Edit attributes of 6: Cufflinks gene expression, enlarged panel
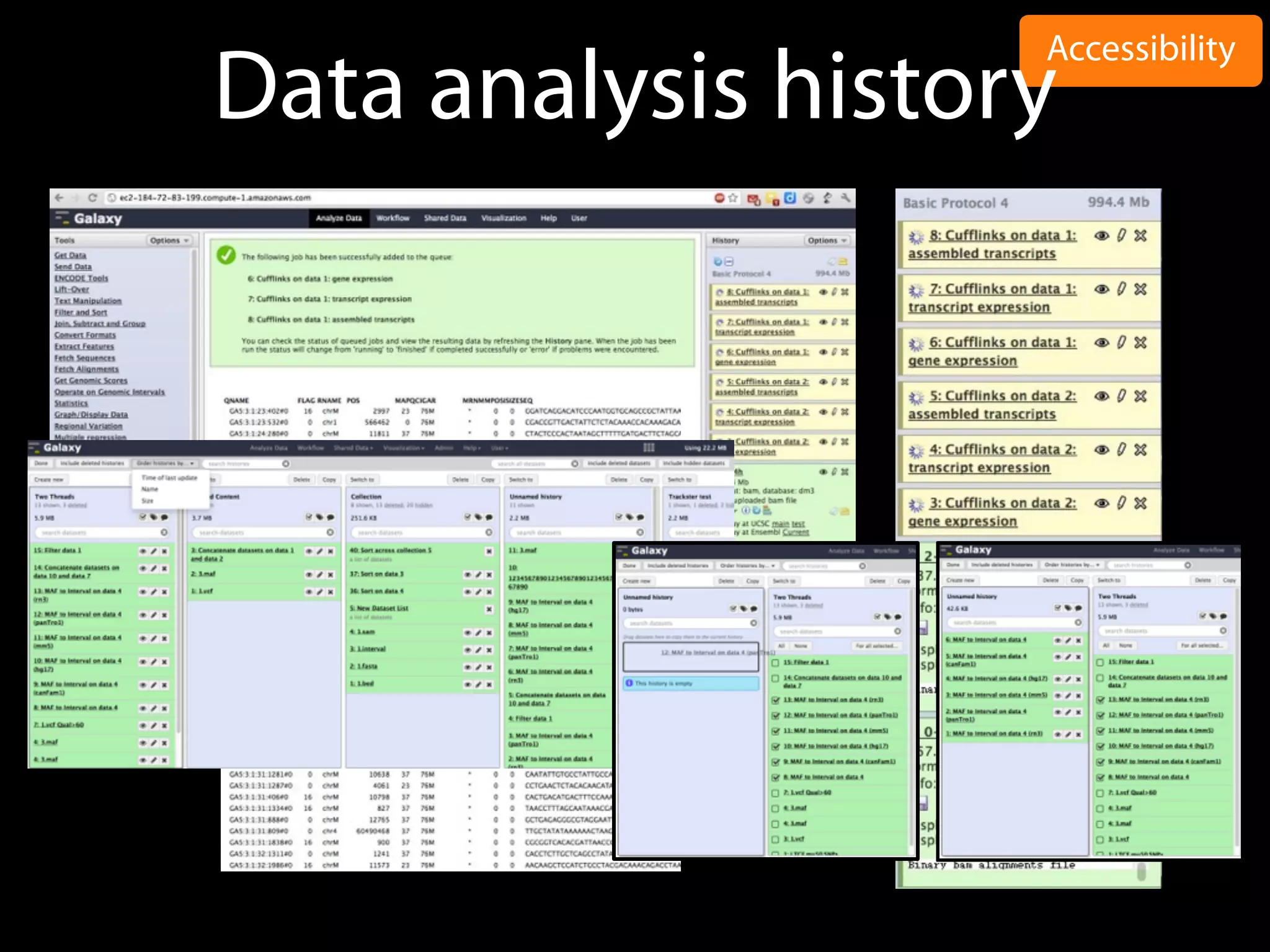The height and width of the screenshot is (952, 1270). 1121,343
